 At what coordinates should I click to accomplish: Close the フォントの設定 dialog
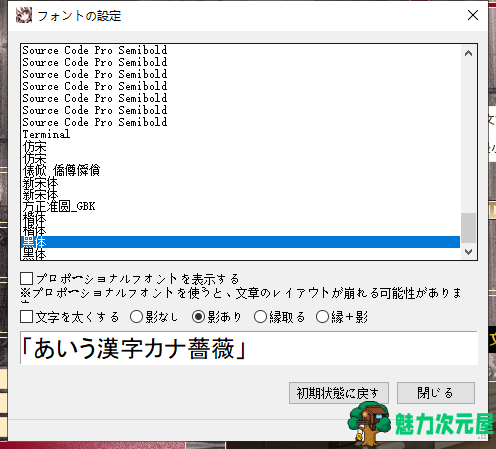tap(473, 15)
